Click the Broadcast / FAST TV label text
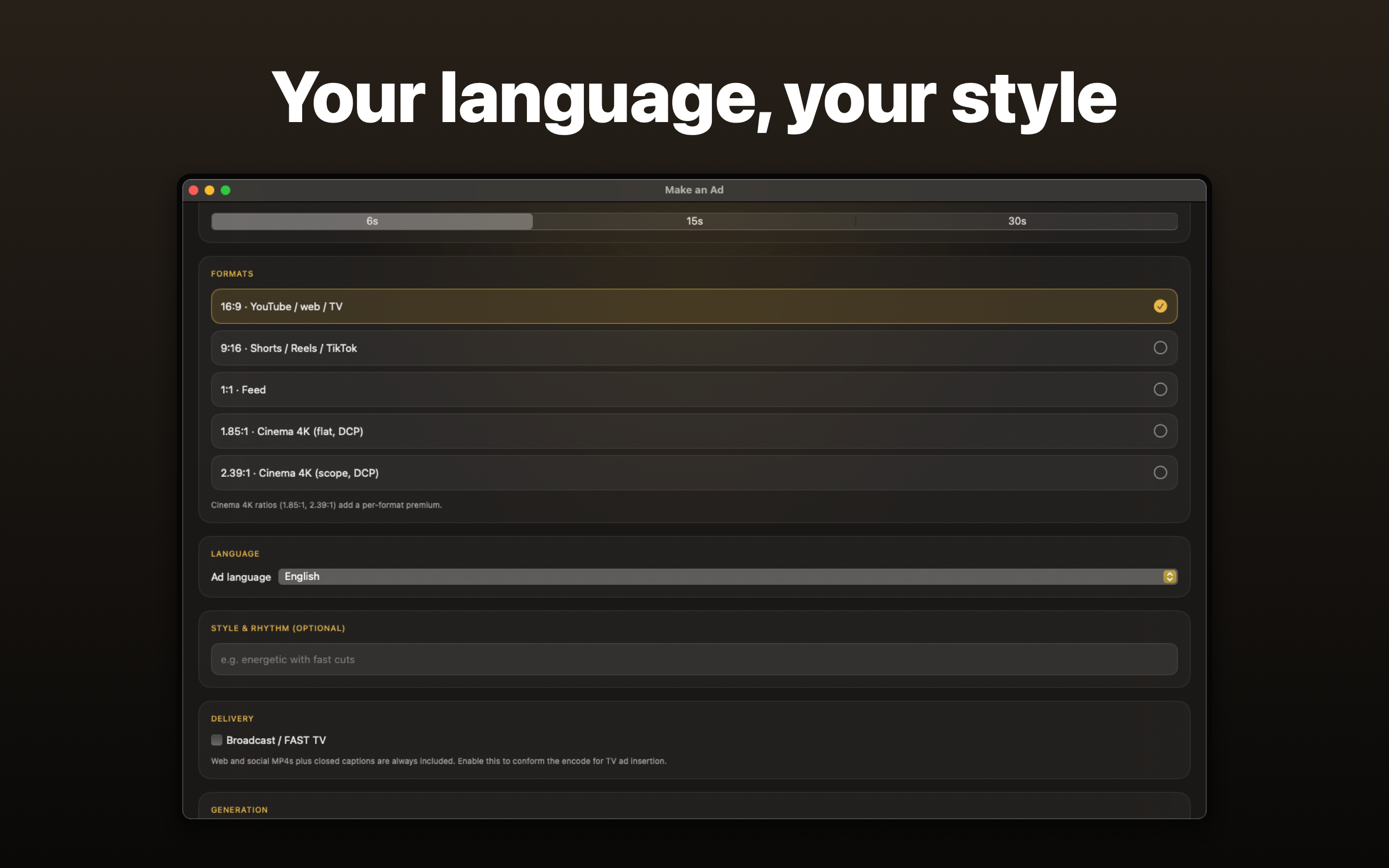Viewport: 1389px width, 868px height. coord(276,740)
